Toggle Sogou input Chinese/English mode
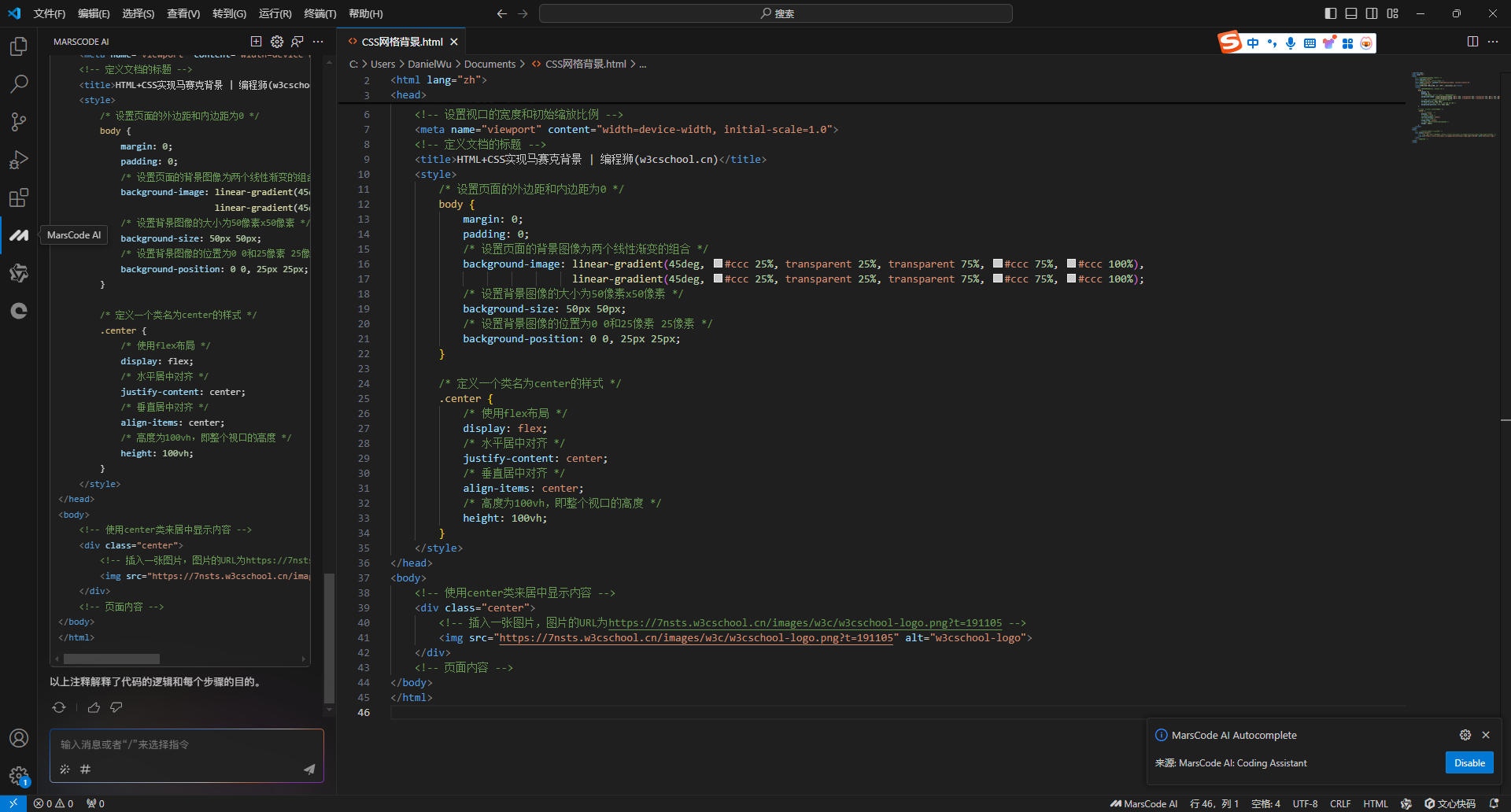This screenshot has height=812, width=1511. tap(1253, 43)
